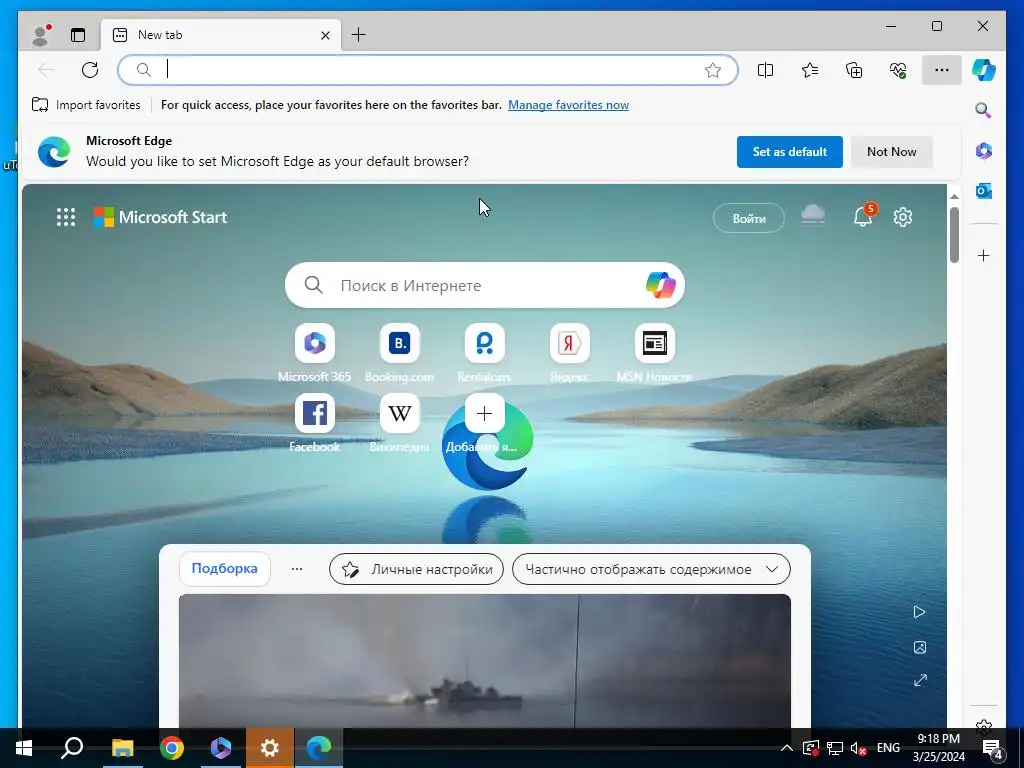The height and width of the screenshot is (768, 1024).
Task: Select the Подборка feed tab
Action: [x=225, y=569]
